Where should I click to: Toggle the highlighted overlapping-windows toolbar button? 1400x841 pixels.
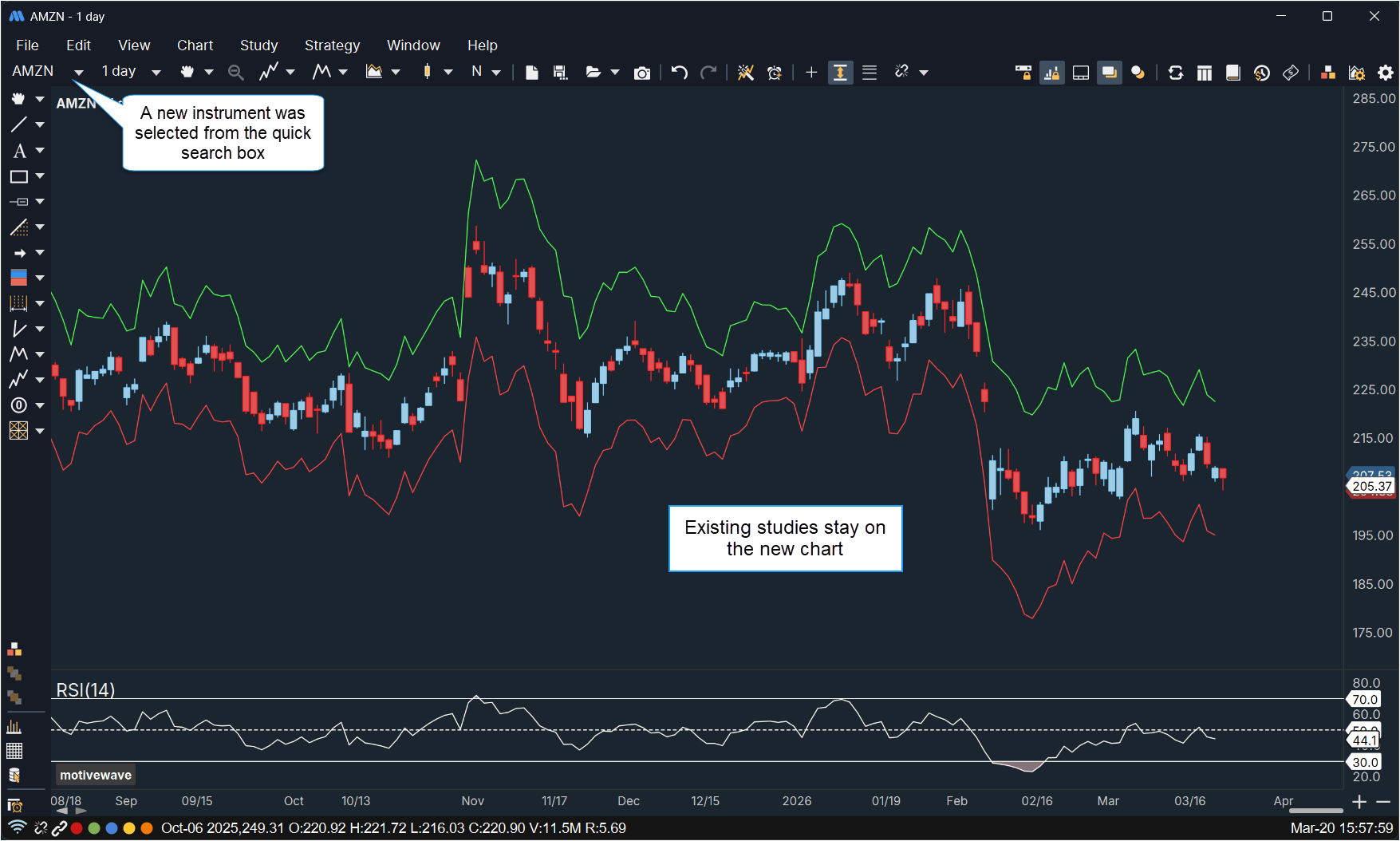click(1109, 73)
